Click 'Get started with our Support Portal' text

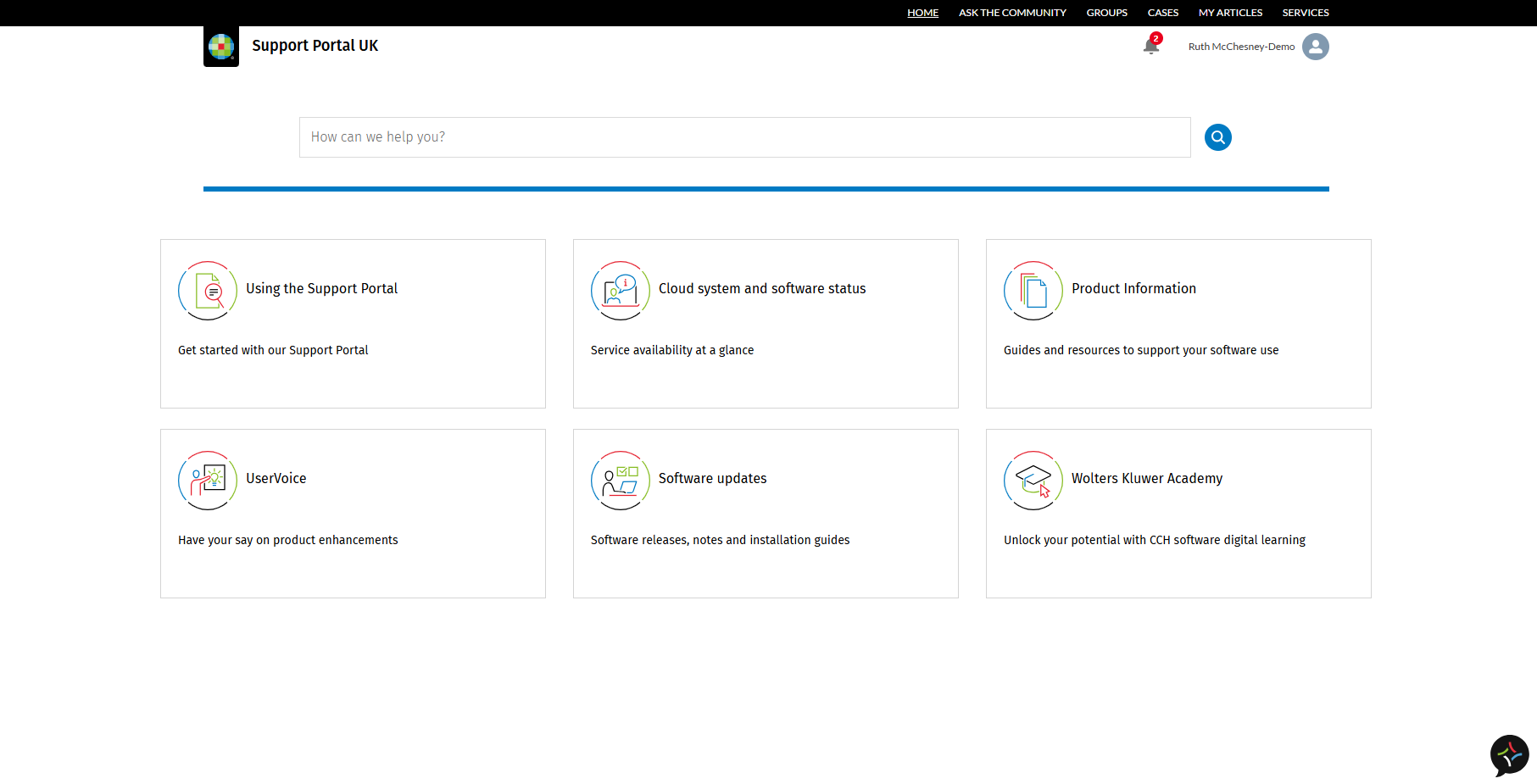pos(273,350)
